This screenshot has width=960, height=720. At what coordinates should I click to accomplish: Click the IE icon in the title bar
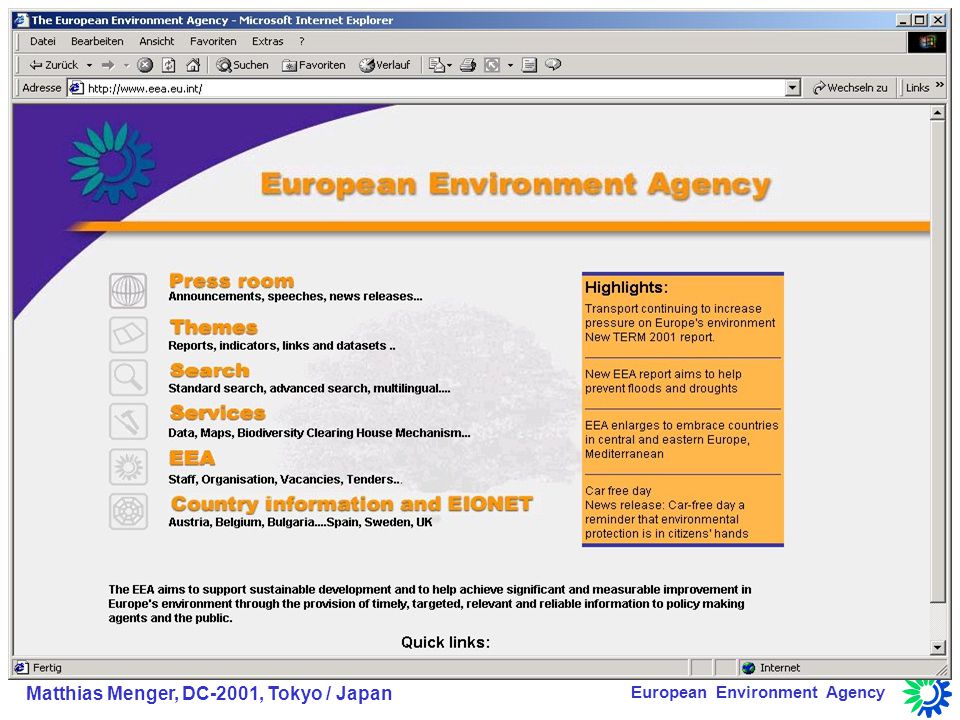(21, 20)
